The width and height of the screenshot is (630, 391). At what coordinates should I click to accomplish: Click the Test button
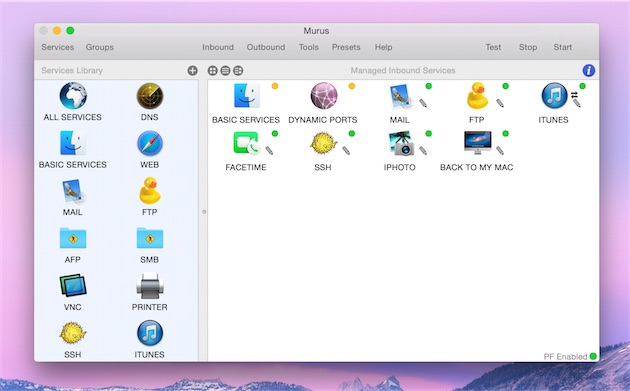pyautogui.click(x=493, y=47)
